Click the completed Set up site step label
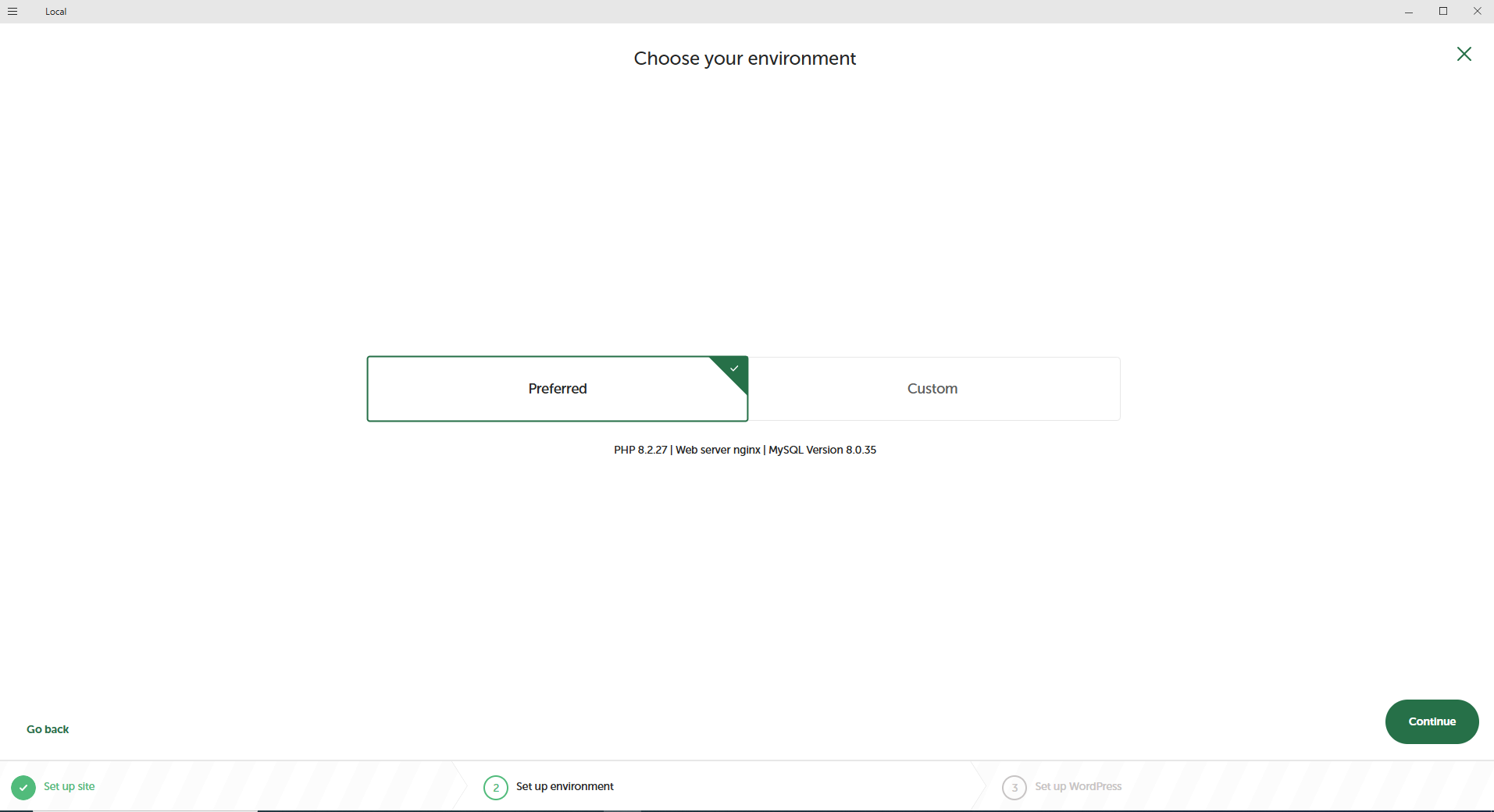1494x812 pixels. [68, 787]
